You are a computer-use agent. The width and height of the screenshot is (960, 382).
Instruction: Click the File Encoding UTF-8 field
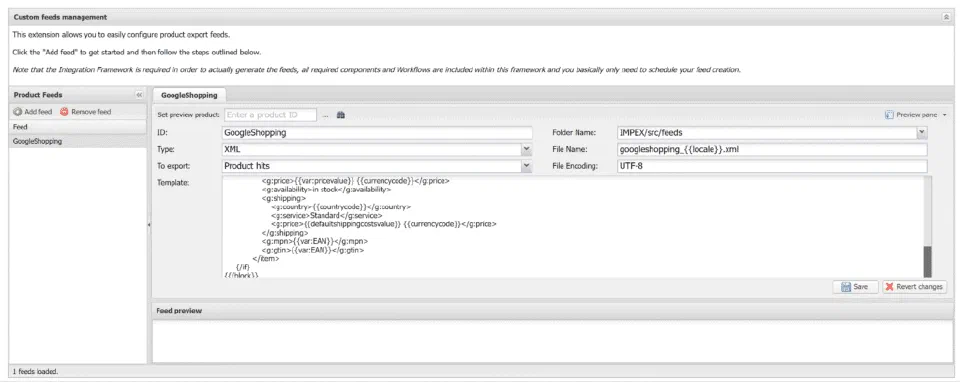tap(773, 166)
